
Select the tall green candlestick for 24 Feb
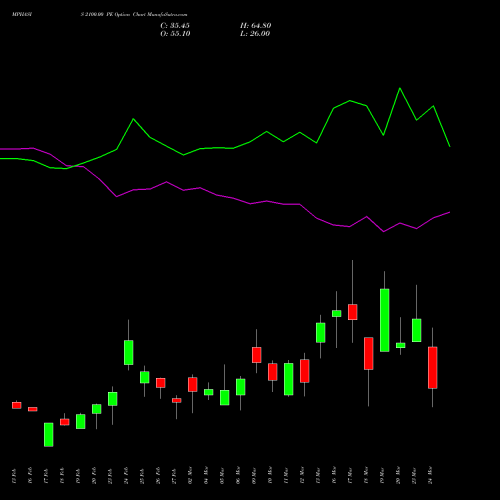pyautogui.click(x=129, y=352)
